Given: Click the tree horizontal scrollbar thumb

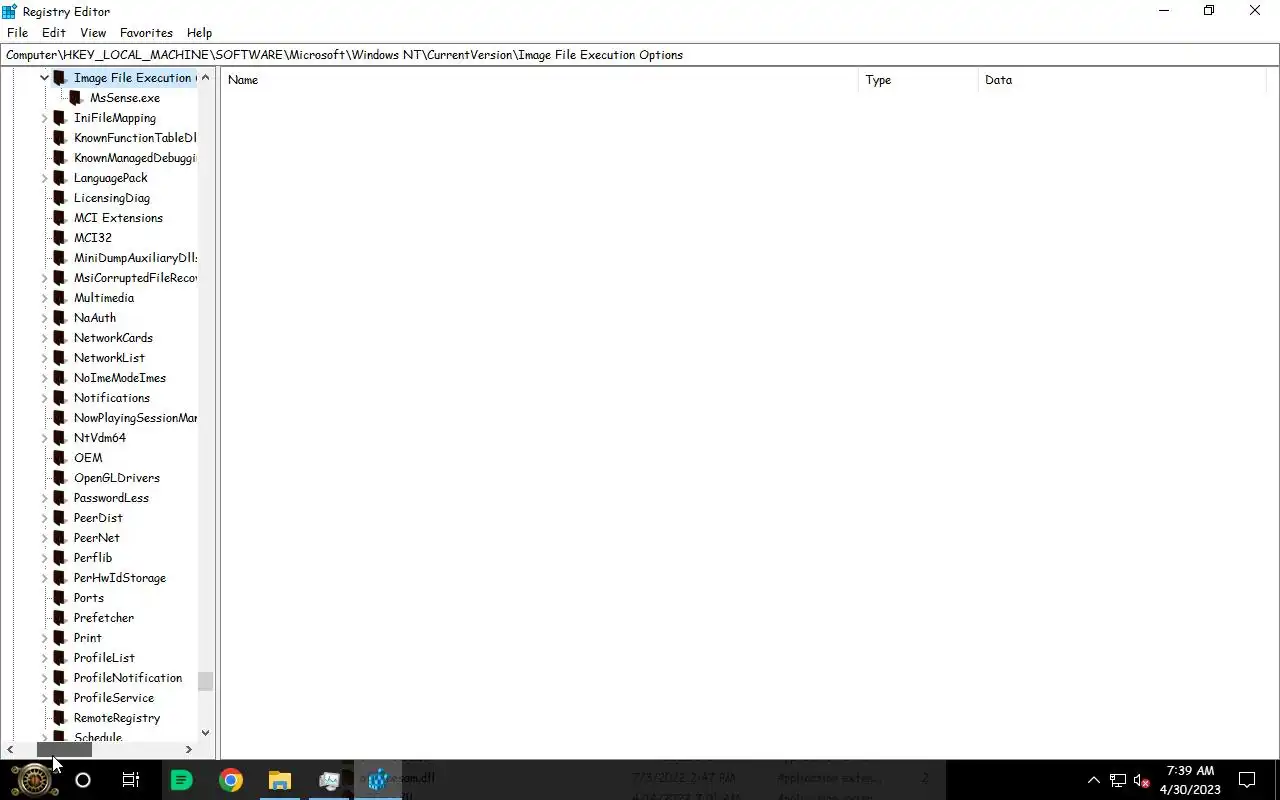Looking at the screenshot, I should coord(64,749).
